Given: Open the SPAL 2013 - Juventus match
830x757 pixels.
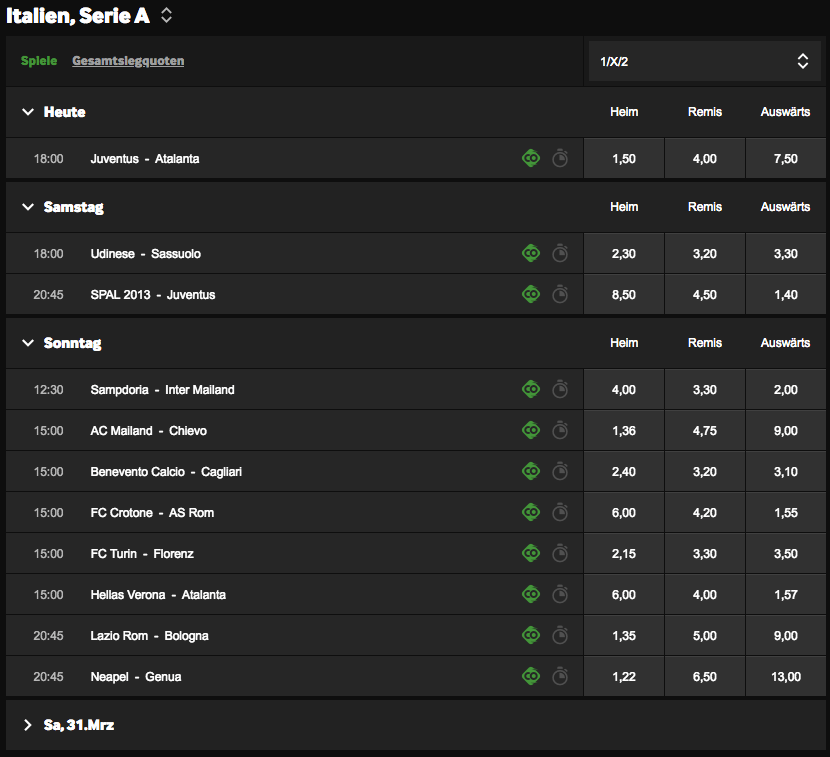Looking at the screenshot, I should point(152,294).
